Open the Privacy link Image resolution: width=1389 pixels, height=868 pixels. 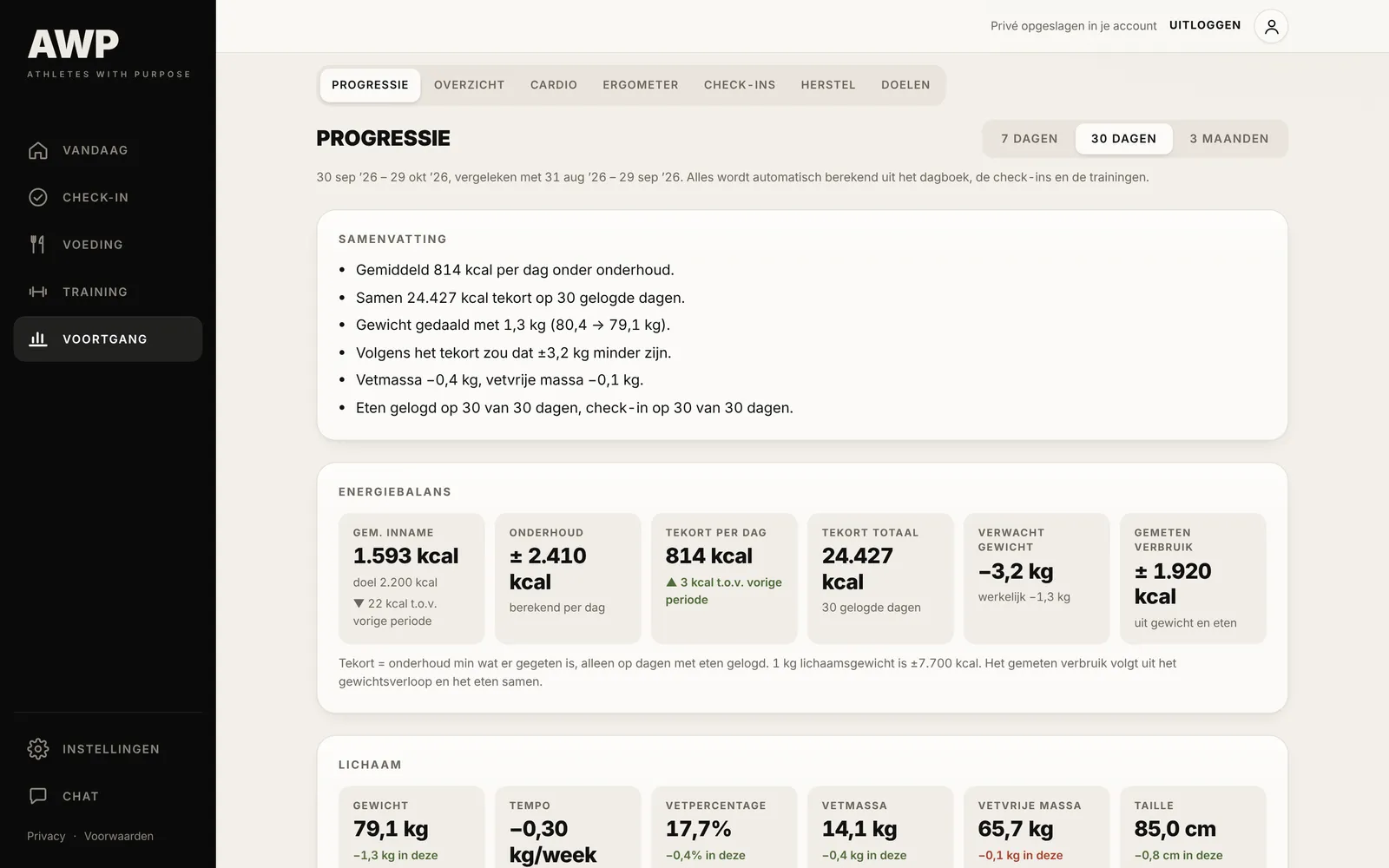46,836
